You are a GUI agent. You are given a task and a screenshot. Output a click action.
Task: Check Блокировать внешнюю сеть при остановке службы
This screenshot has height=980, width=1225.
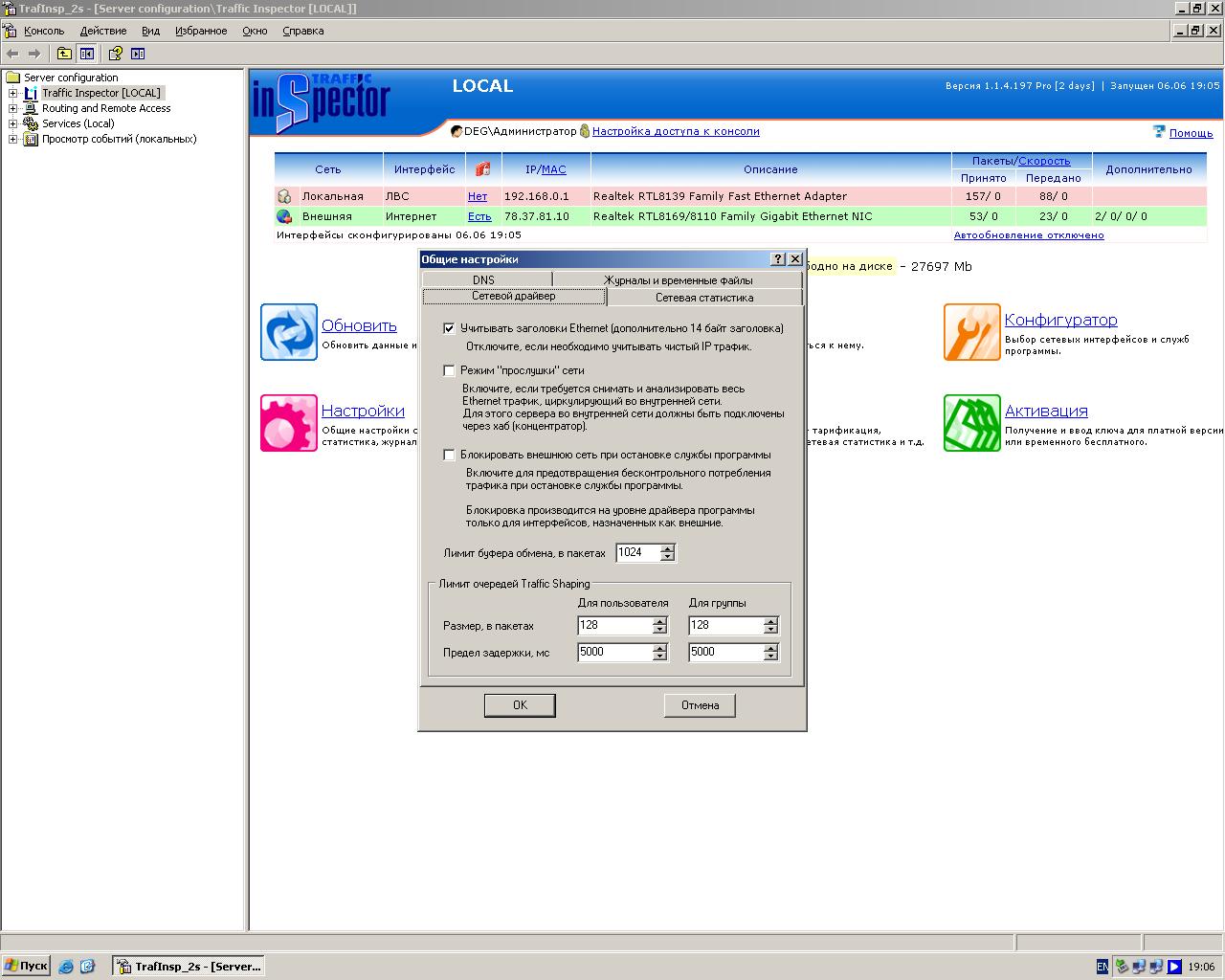449,455
